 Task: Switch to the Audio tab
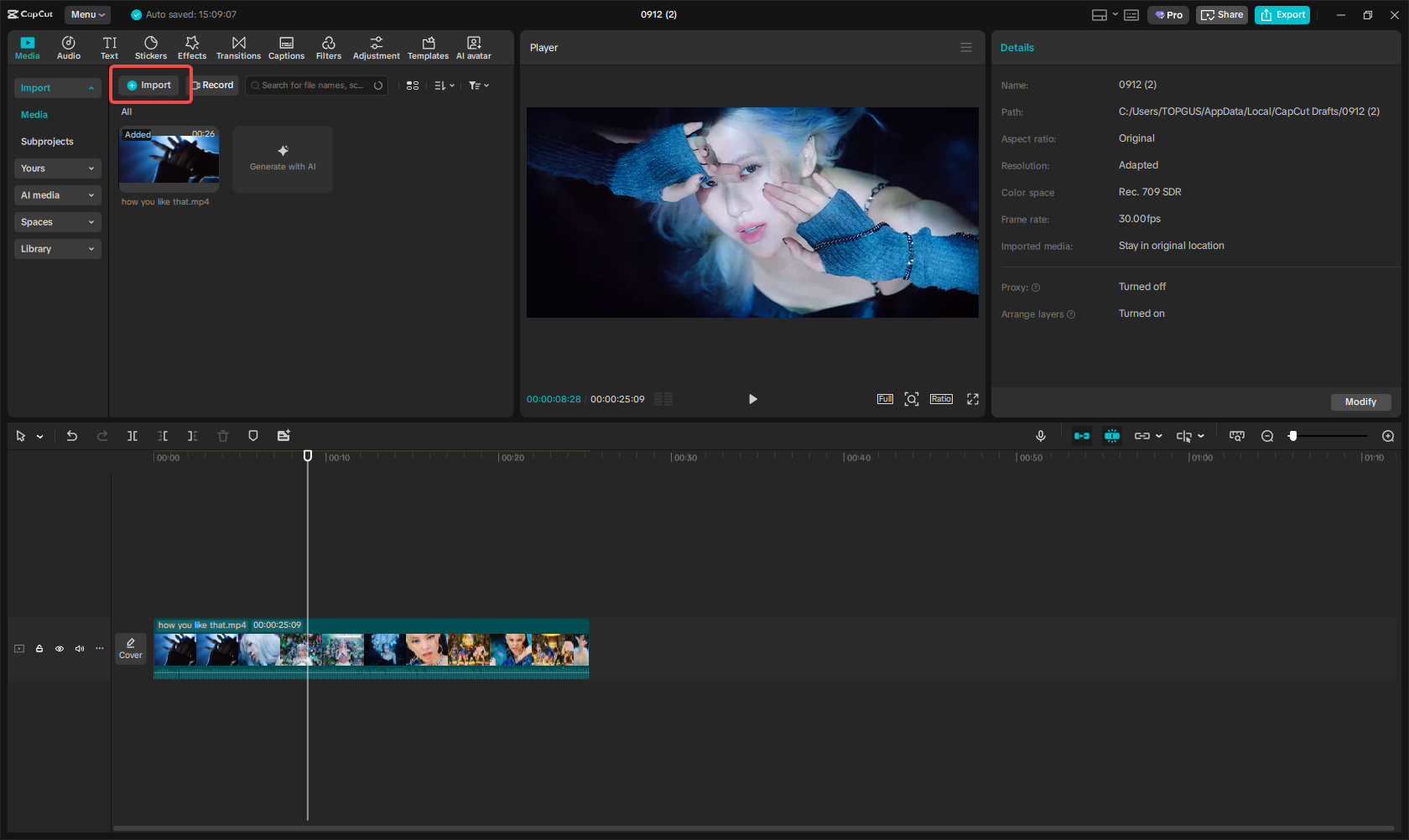[x=68, y=47]
